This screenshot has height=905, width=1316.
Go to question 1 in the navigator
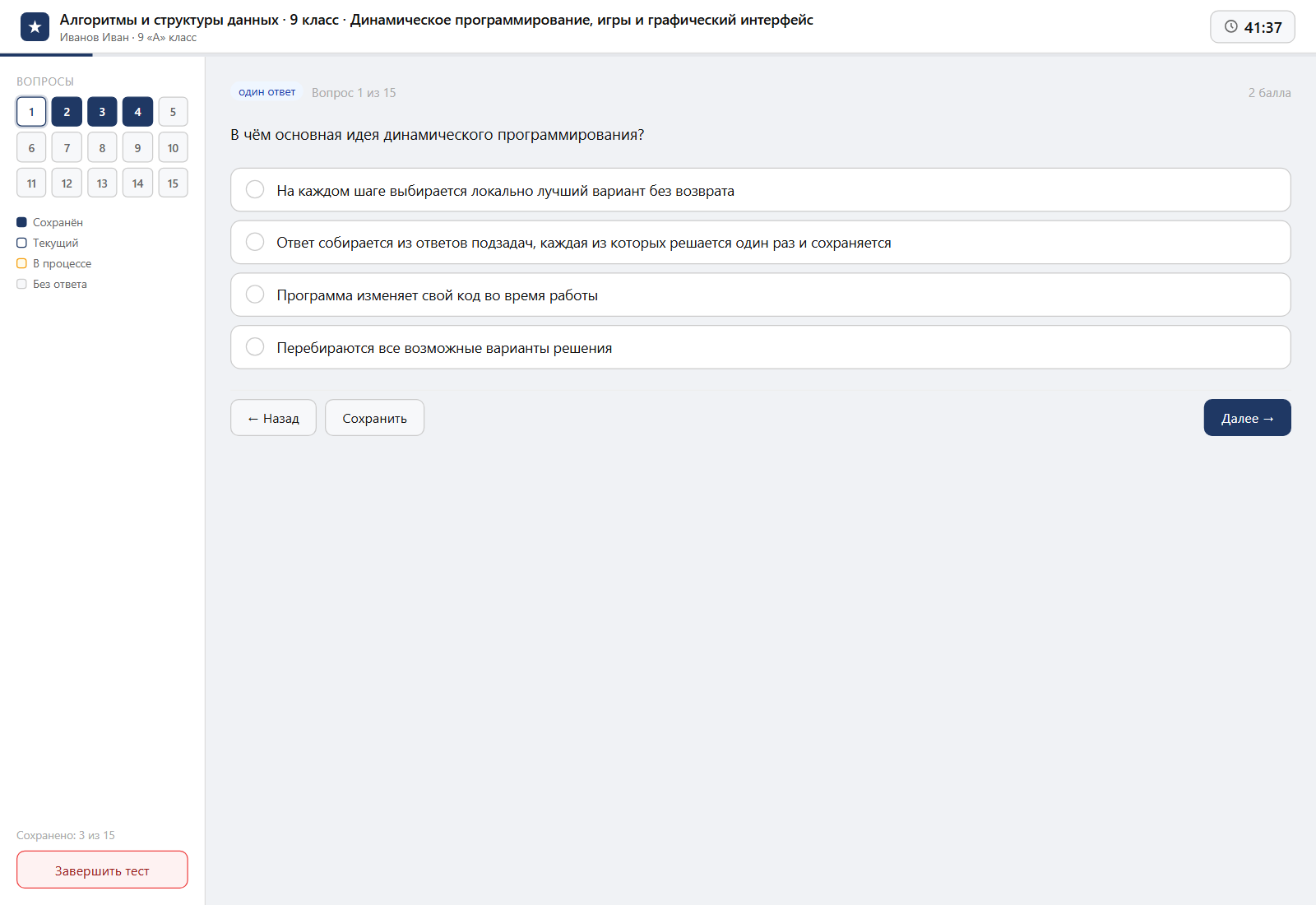31,112
